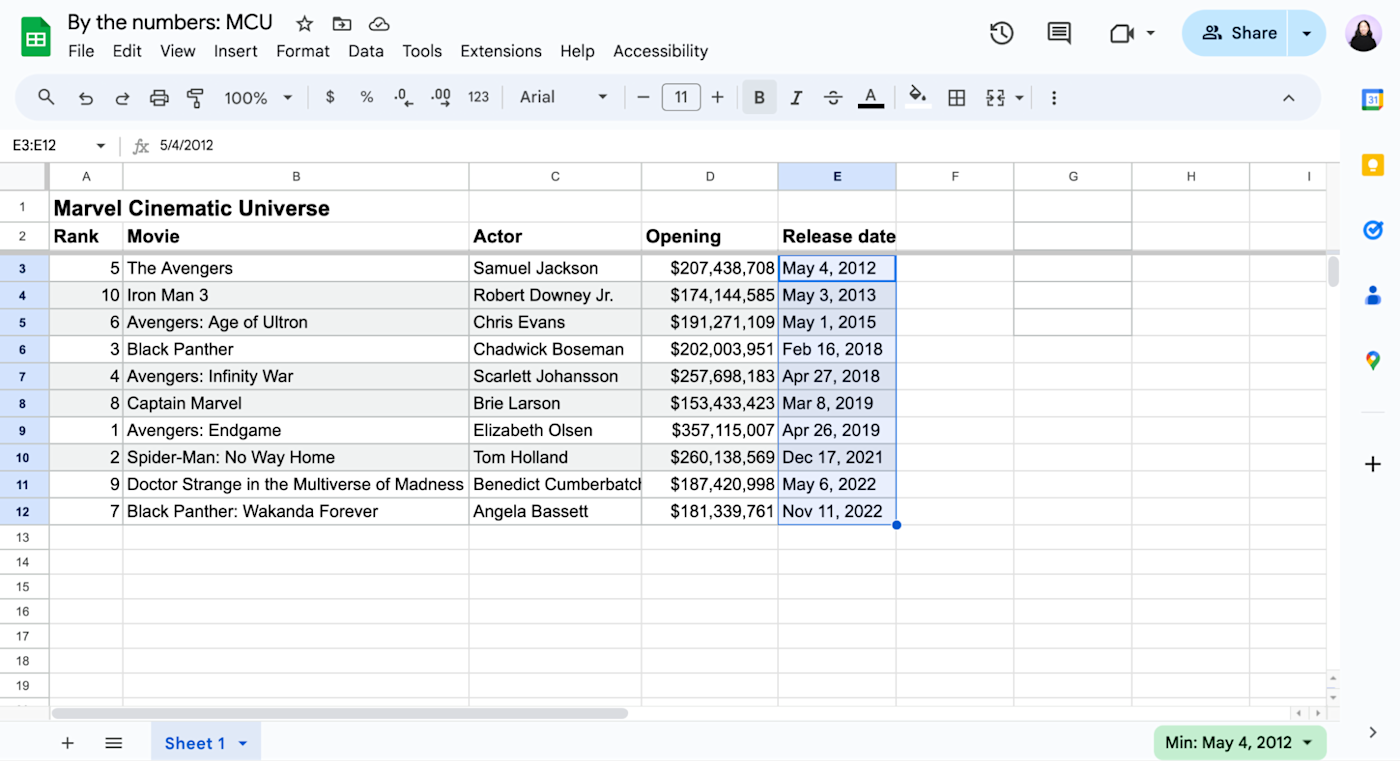
Task: Click the search menus magnifier icon
Action: pos(46,97)
